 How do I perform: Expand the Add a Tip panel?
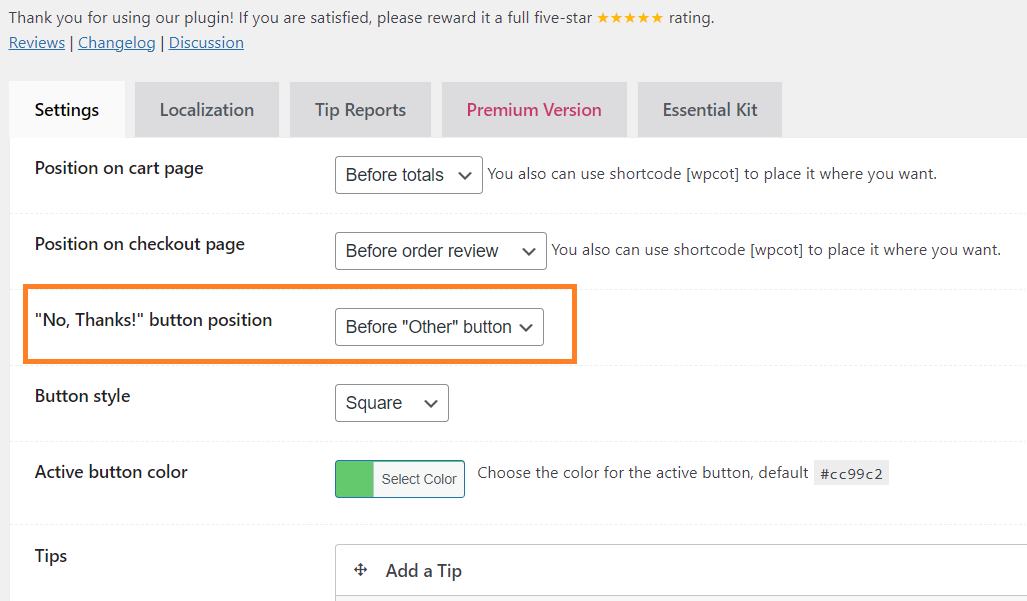coord(681,570)
